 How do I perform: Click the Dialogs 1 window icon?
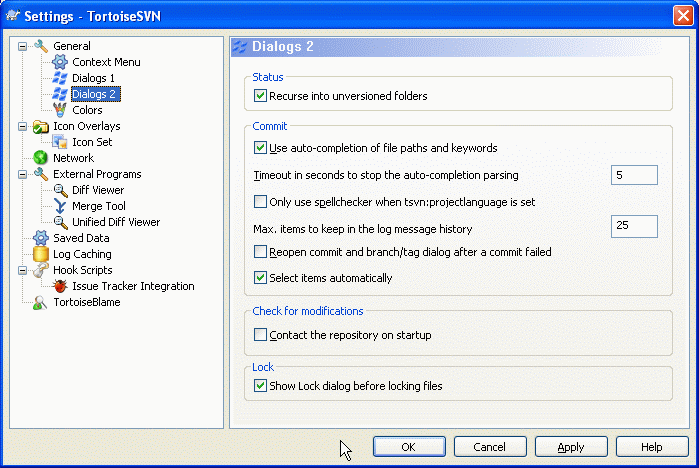pyautogui.click(x=60, y=78)
